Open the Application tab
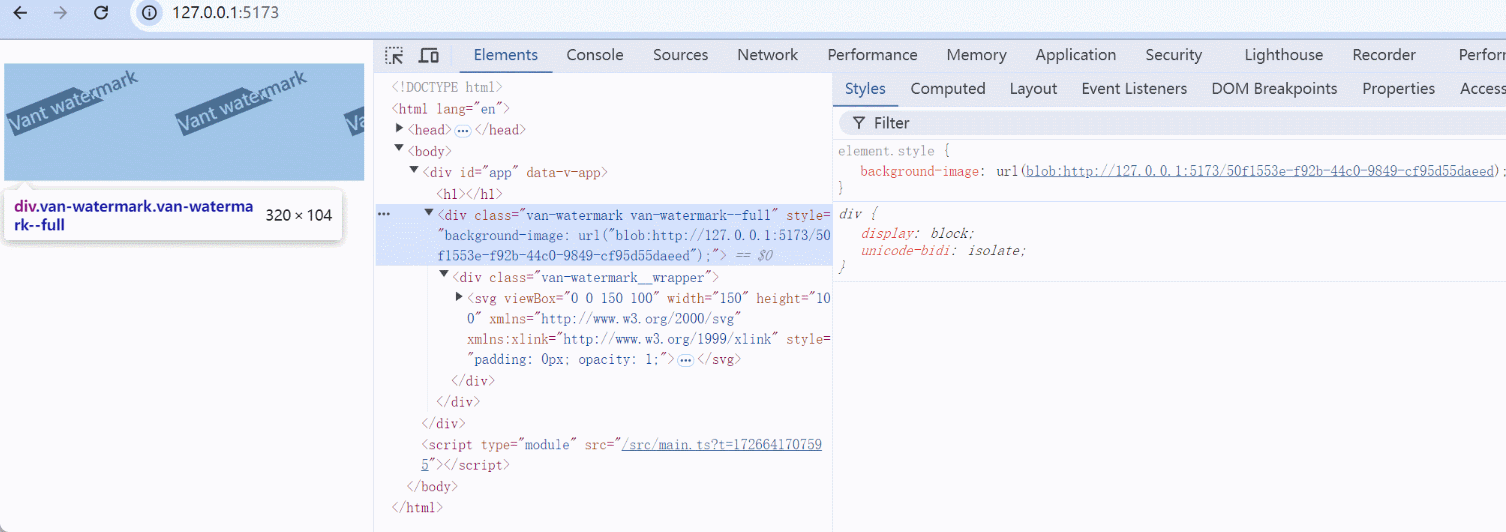This screenshot has width=1506, height=532. pos(1076,55)
